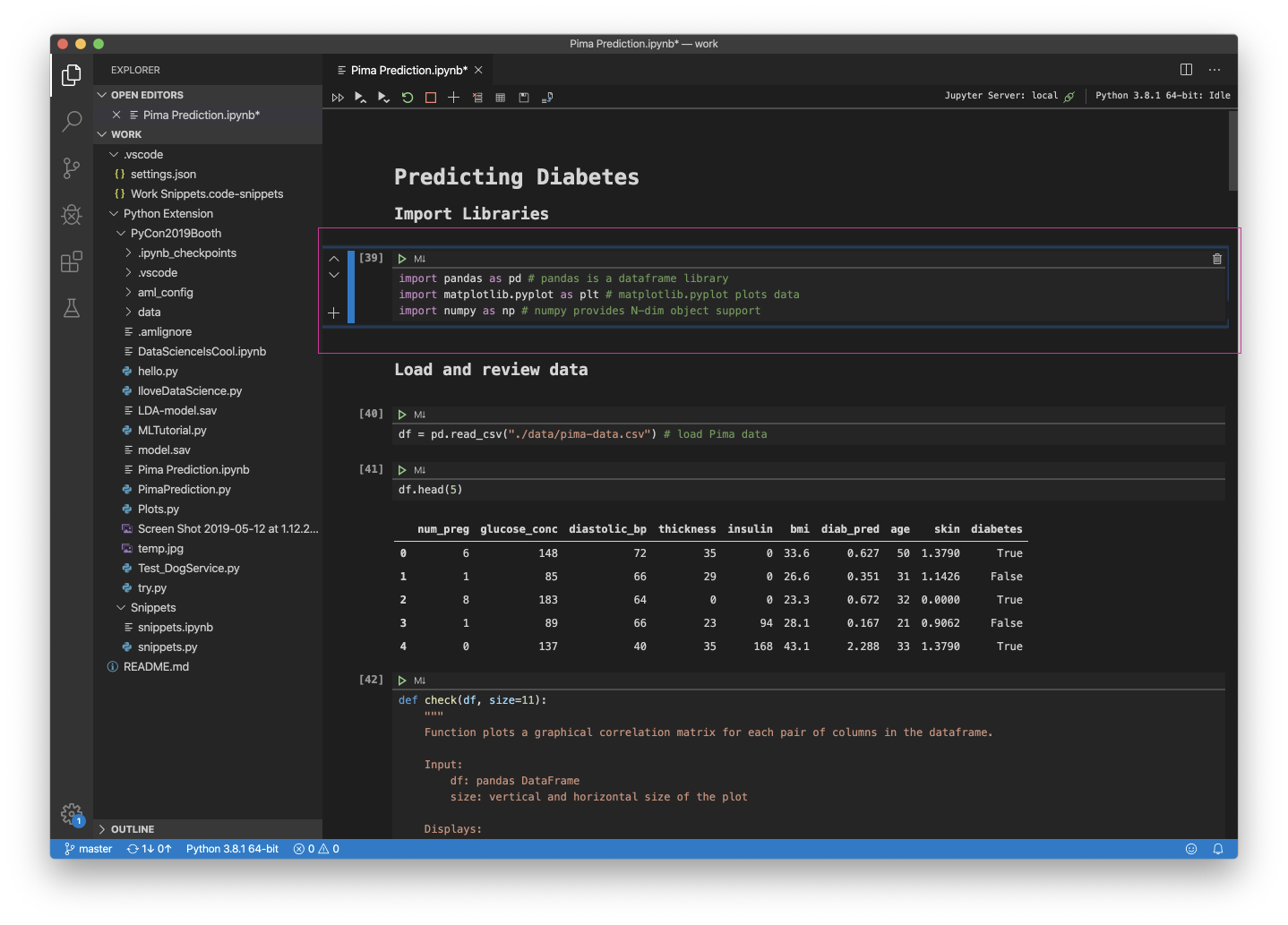Restart the Jupyter kernel

point(408,97)
